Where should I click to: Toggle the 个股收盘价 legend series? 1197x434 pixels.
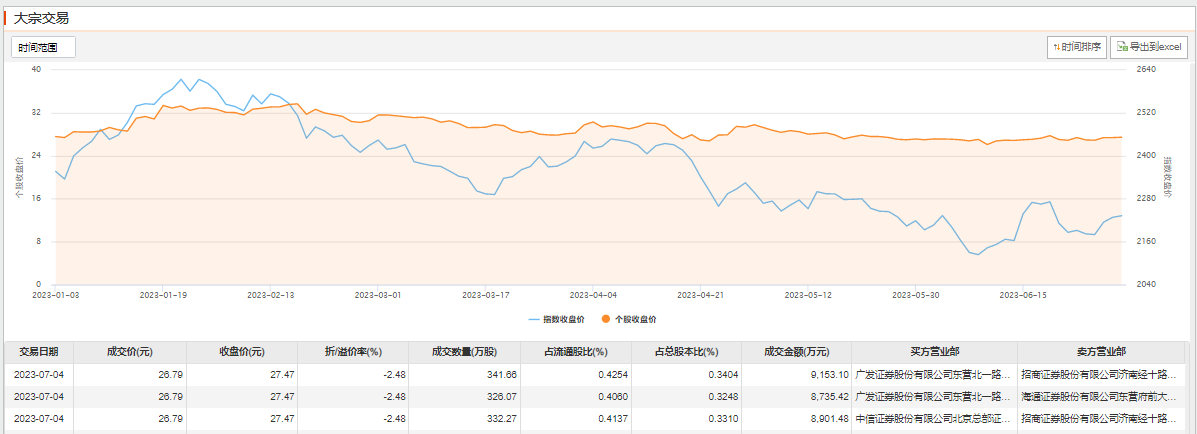tap(628, 319)
